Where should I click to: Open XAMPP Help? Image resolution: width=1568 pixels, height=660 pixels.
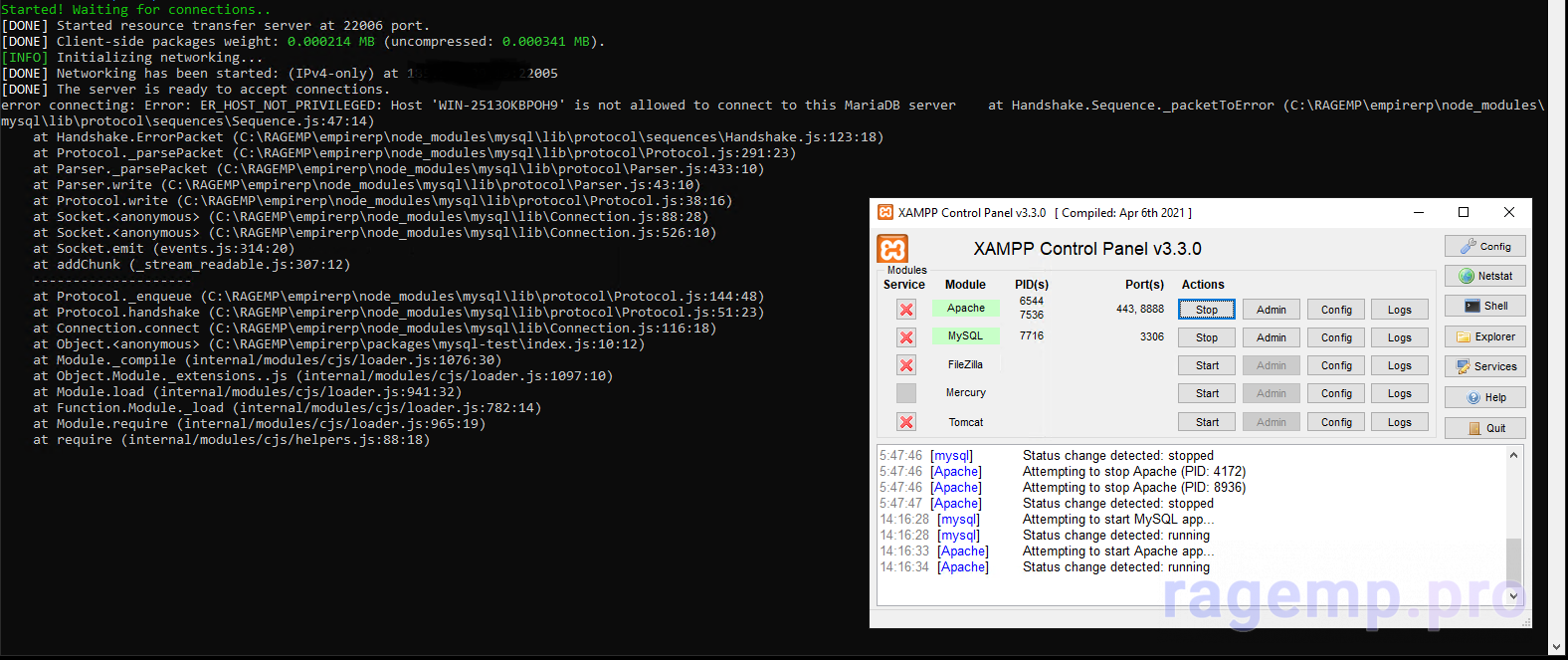coord(1485,397)
